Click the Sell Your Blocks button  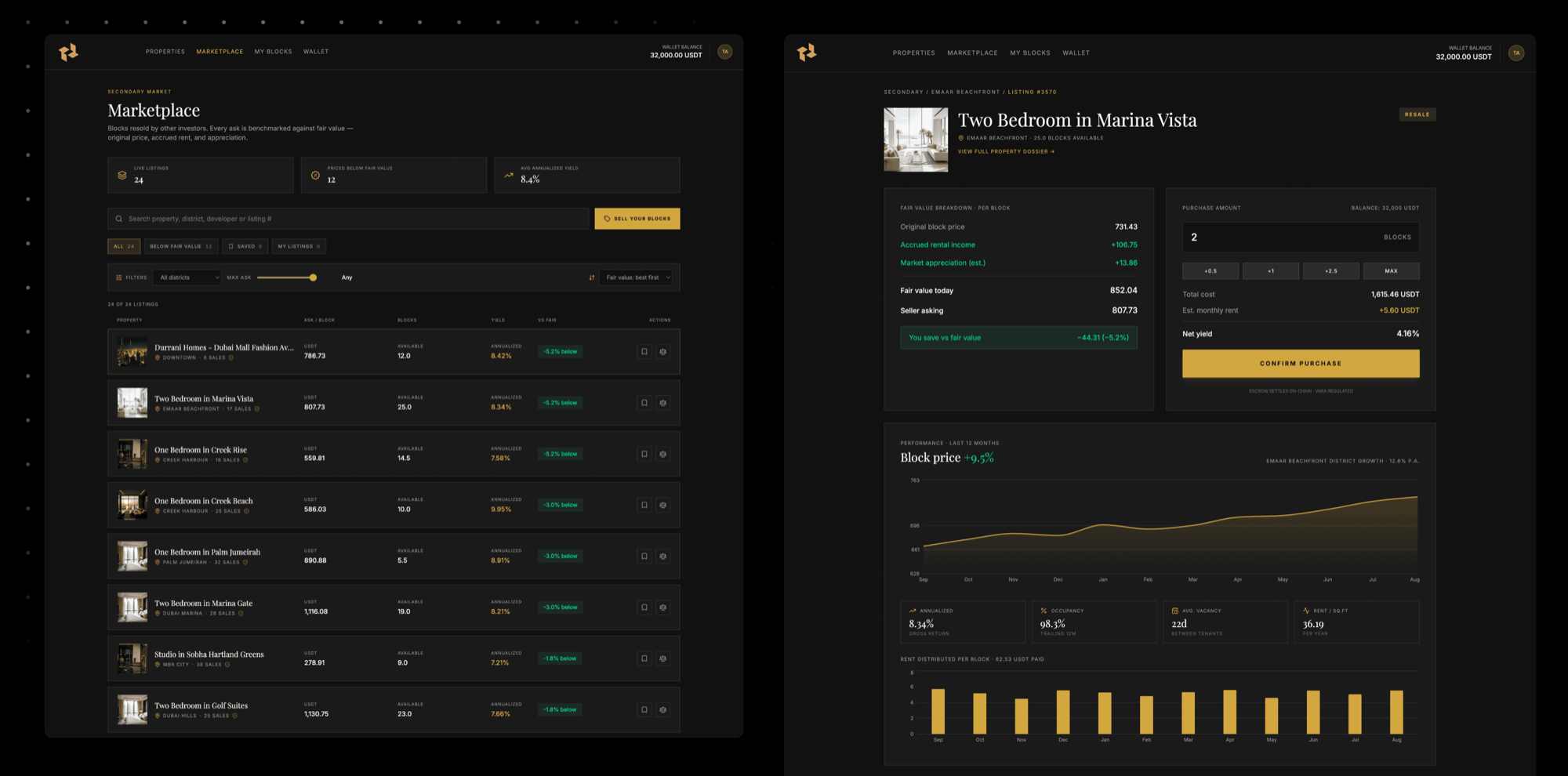point(637,219)
